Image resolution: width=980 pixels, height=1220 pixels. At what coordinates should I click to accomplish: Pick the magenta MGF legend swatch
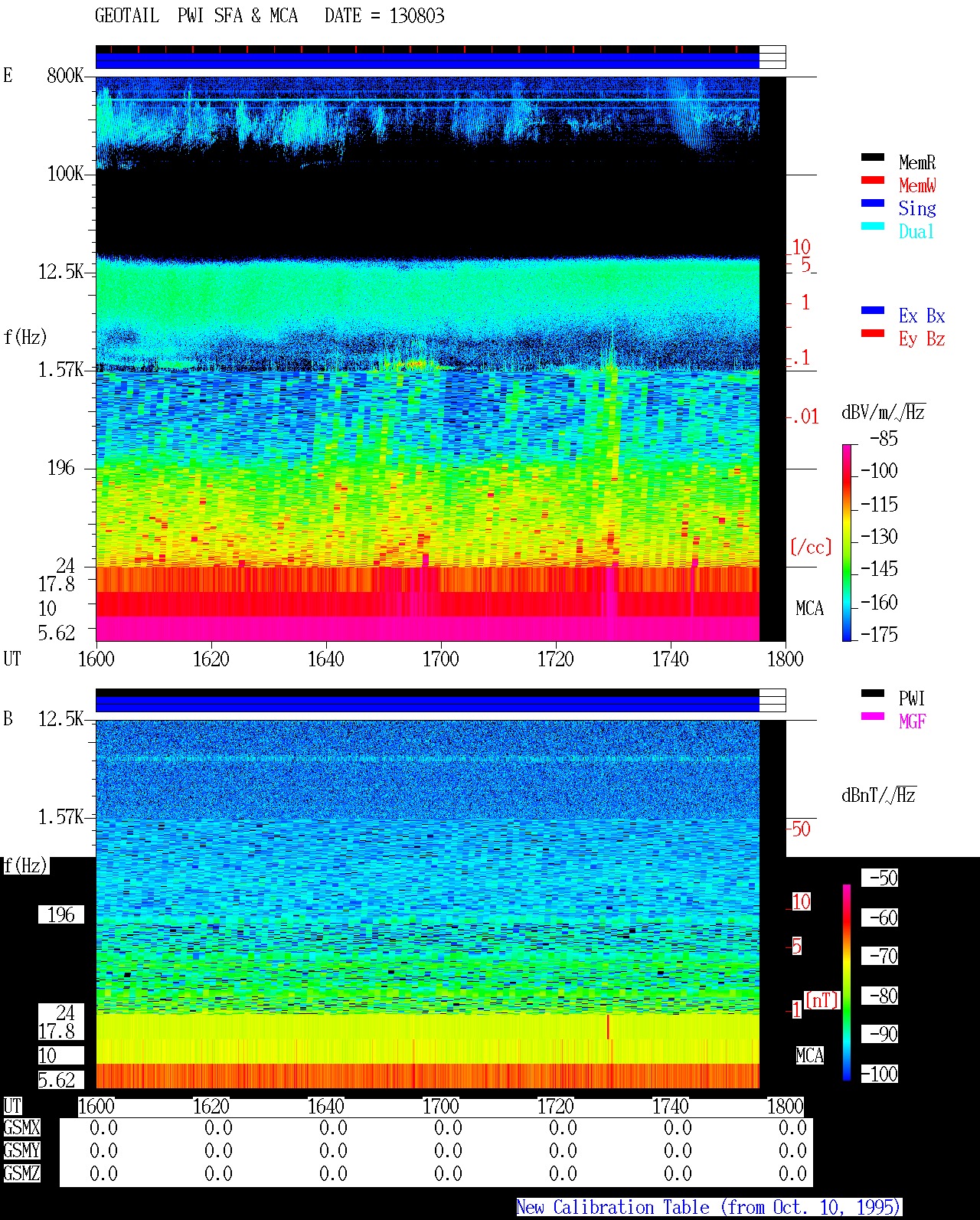(873, 717)
